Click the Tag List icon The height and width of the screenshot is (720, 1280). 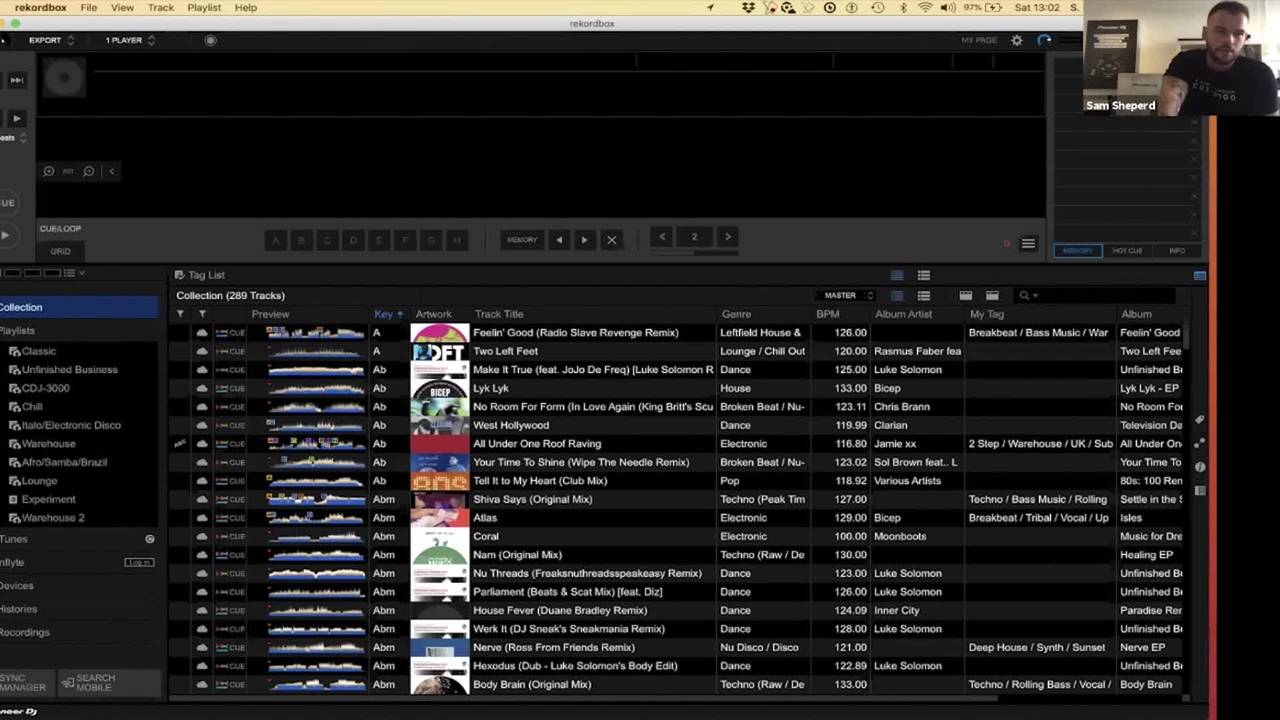(180, 275)
